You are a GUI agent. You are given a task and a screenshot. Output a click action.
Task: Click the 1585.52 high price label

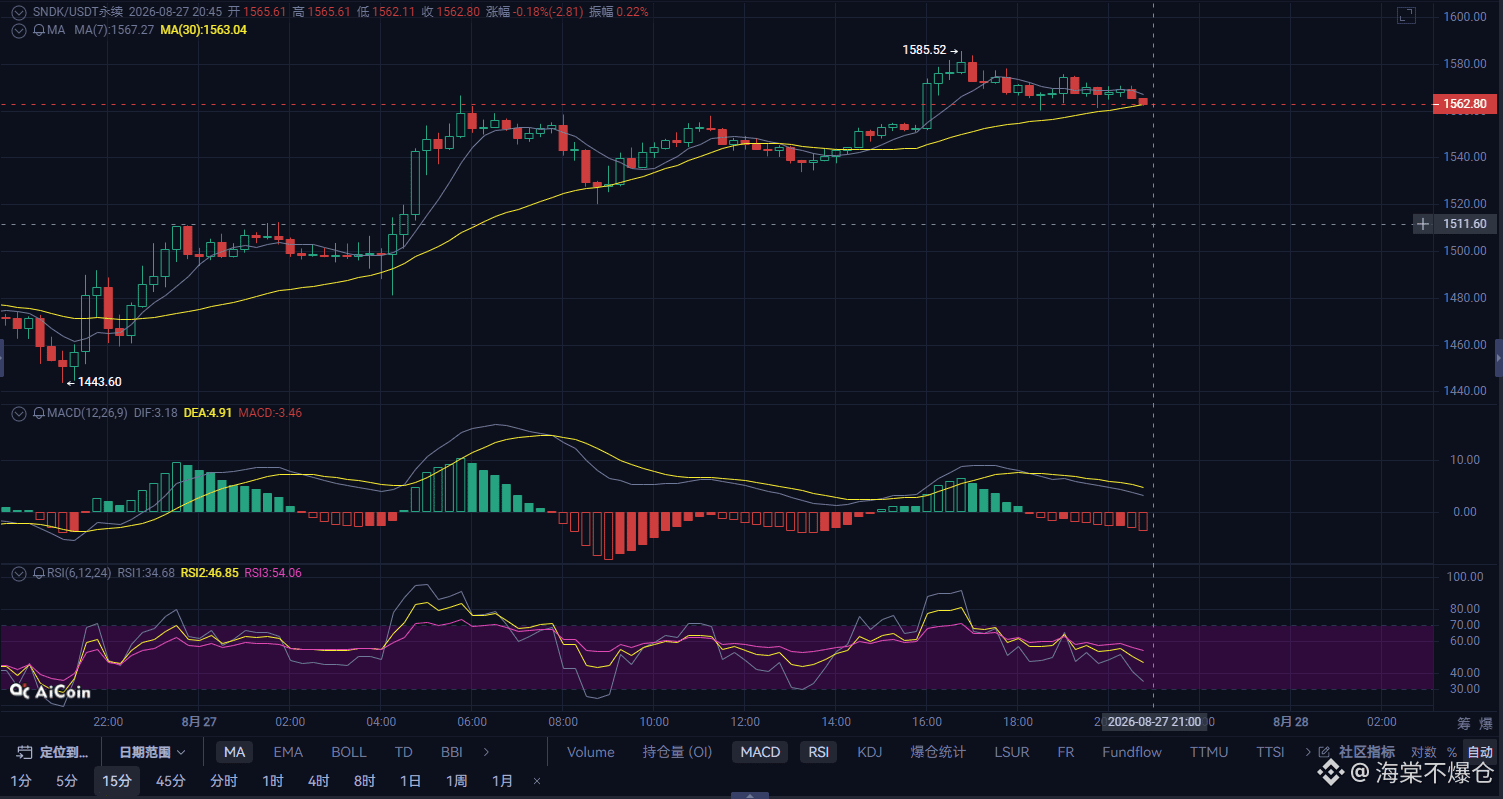[x=924, y=49]
